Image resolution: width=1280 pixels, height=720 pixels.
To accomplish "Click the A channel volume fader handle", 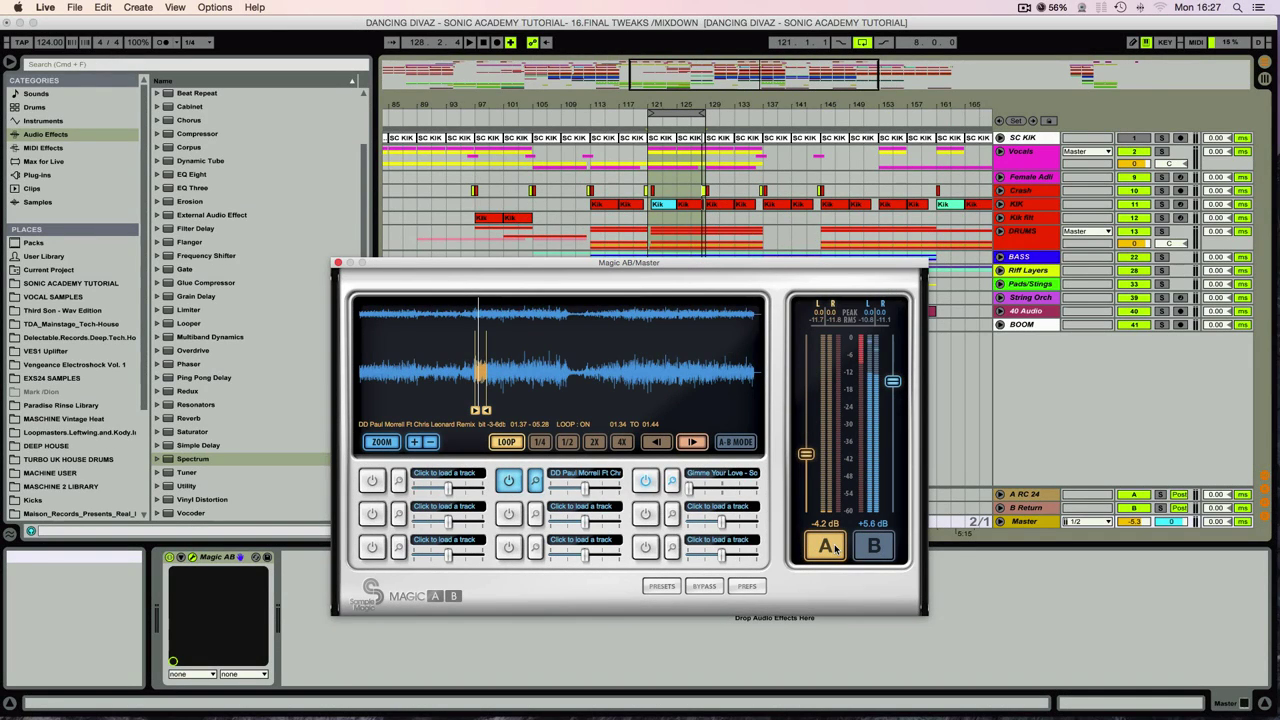I will tap(806, 455).
